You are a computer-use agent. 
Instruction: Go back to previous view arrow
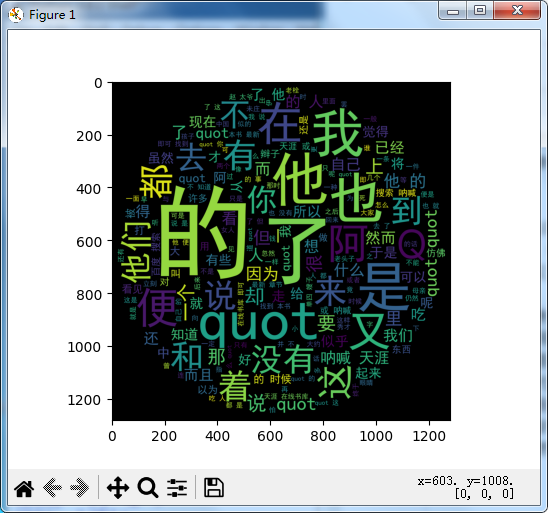pyautogui.click(x=52, y=487)
